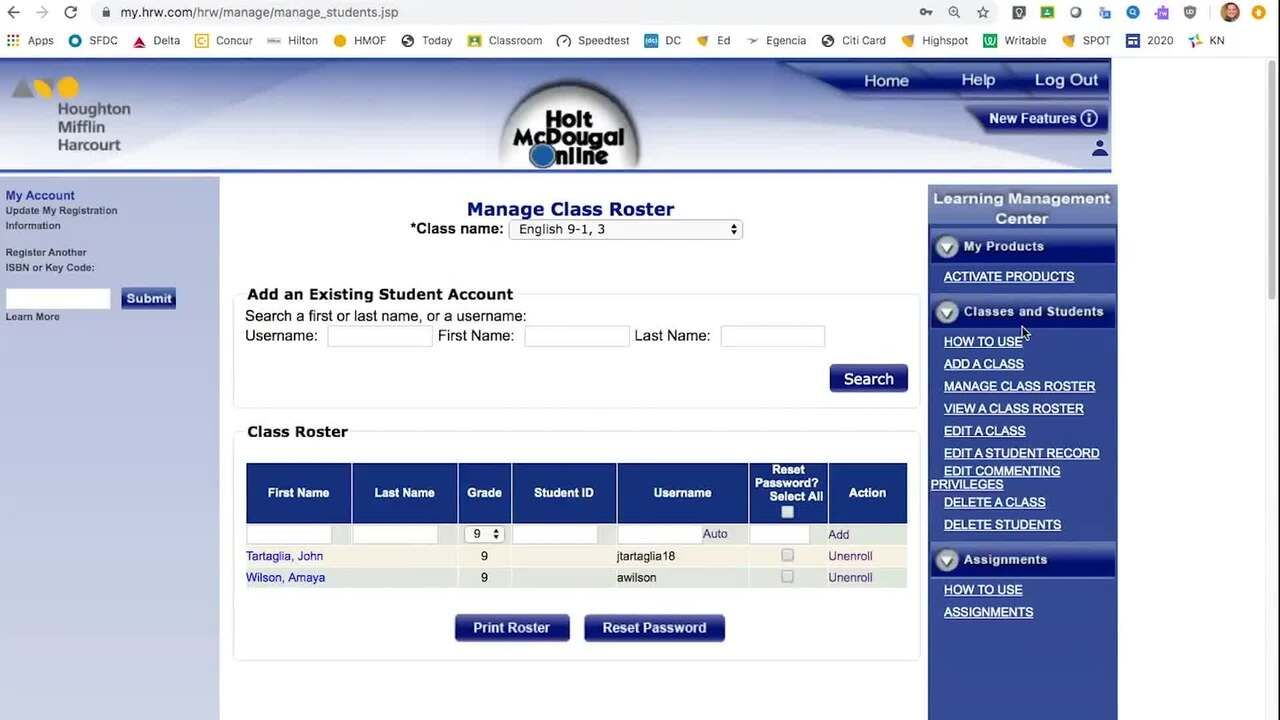Open the Help menu item
This screenshot has height=720, width=1280.
tap(977, 80)
